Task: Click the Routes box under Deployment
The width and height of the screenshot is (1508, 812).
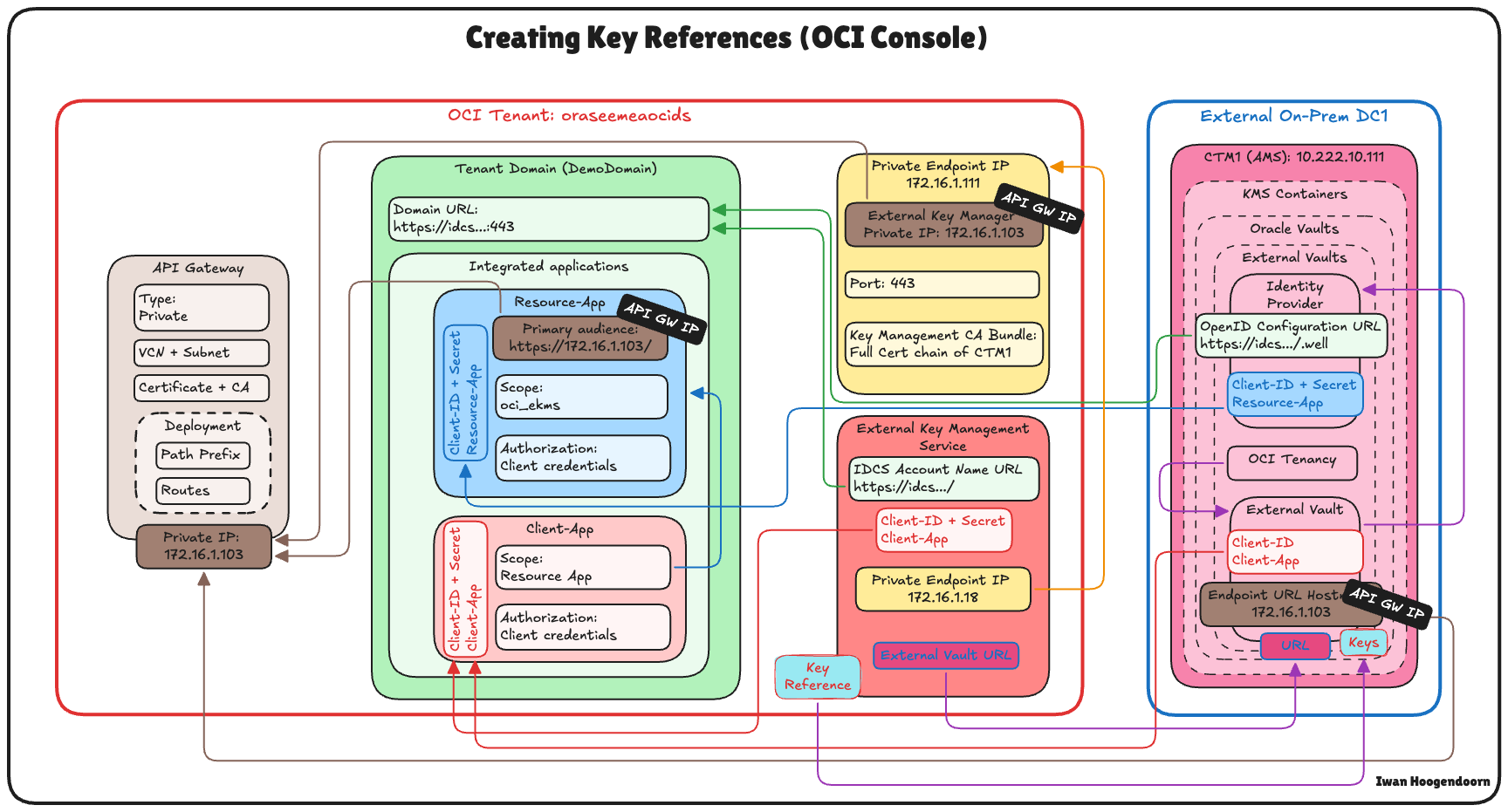Action: (x=203, y=491)
